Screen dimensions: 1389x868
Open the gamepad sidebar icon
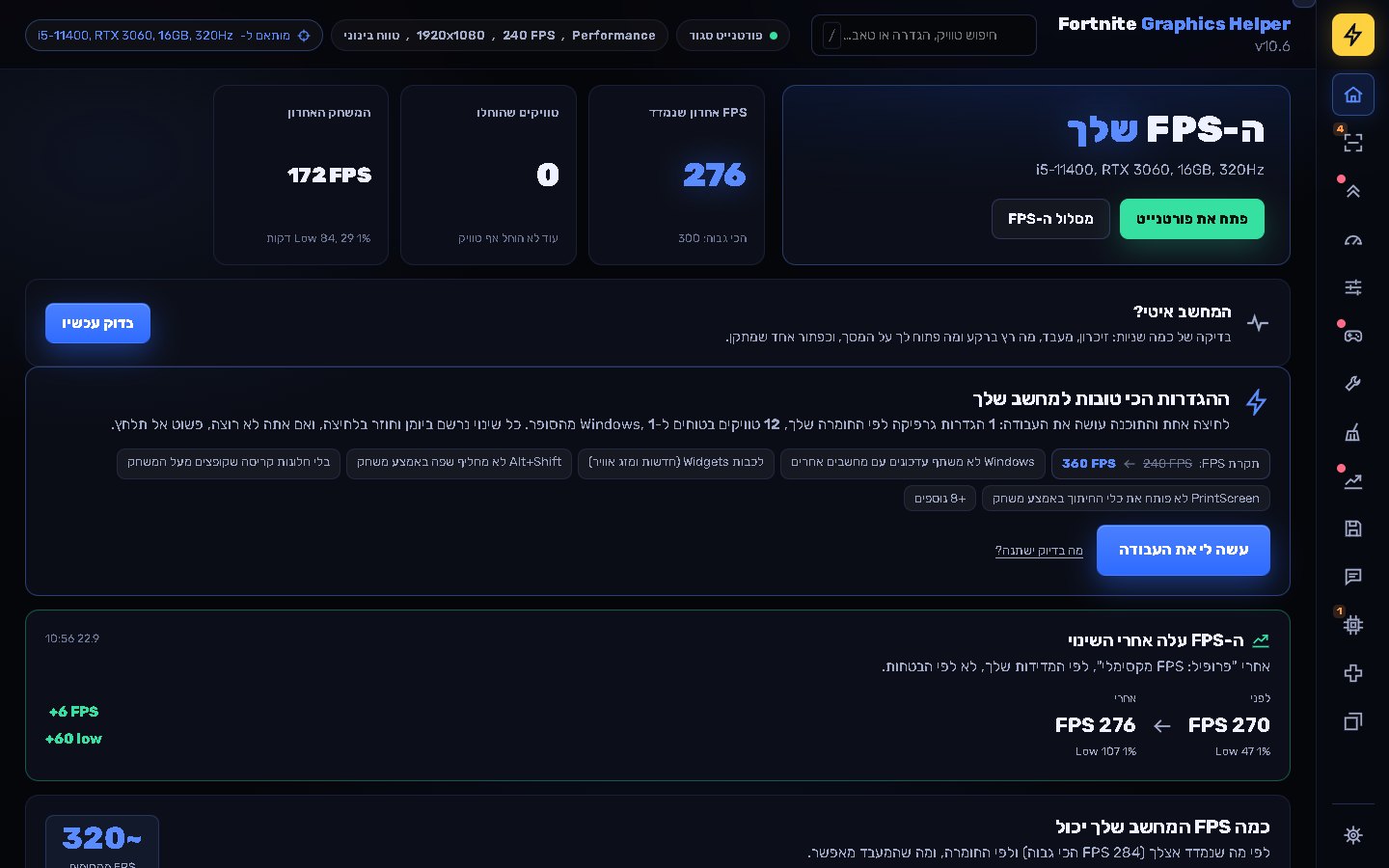(1353, 336)
